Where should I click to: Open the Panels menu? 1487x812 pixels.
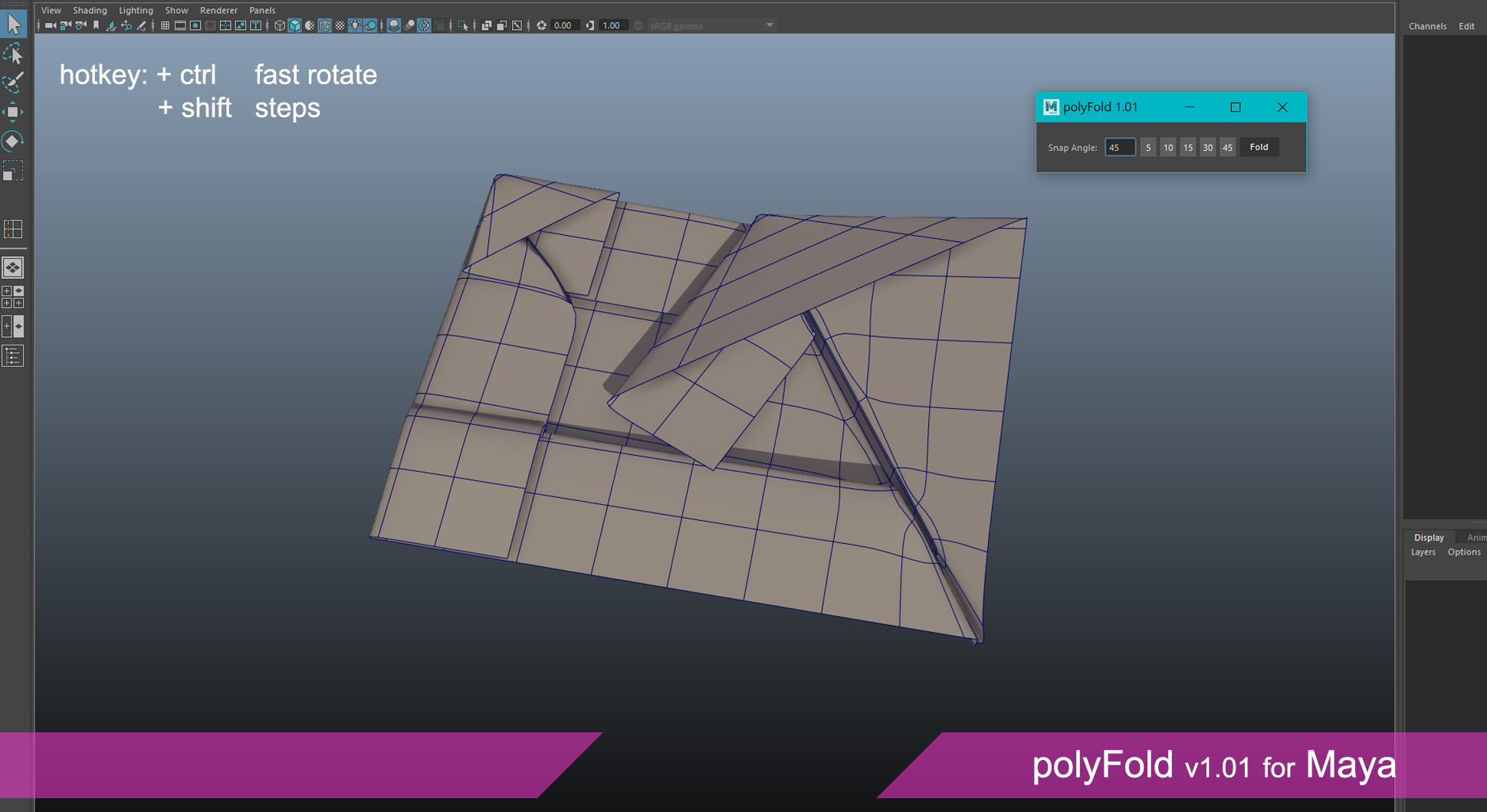tap(262, 10)
